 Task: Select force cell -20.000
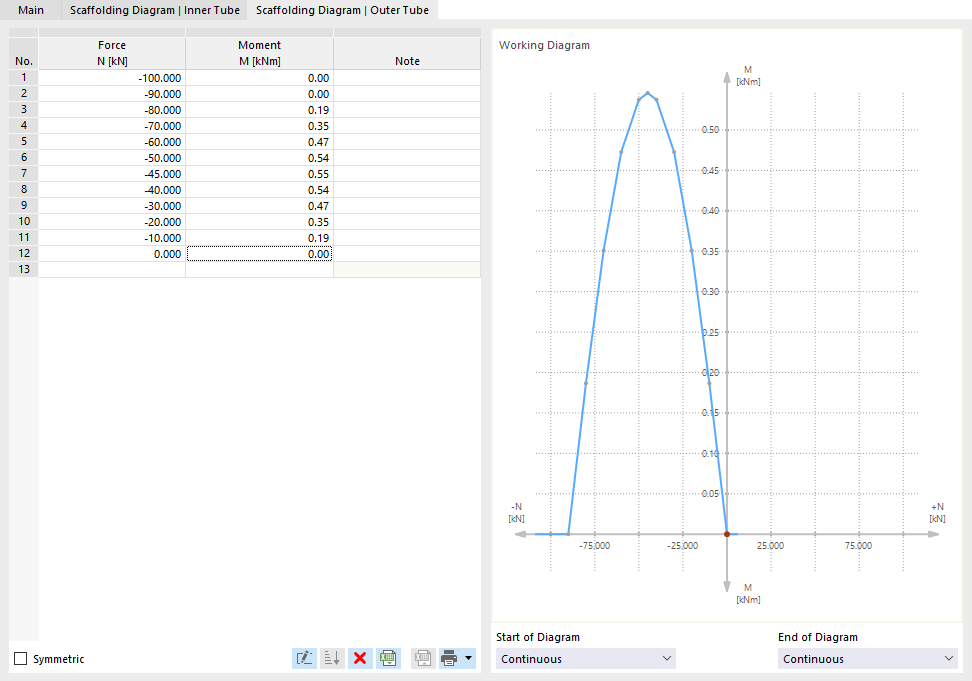coord(112,222)
